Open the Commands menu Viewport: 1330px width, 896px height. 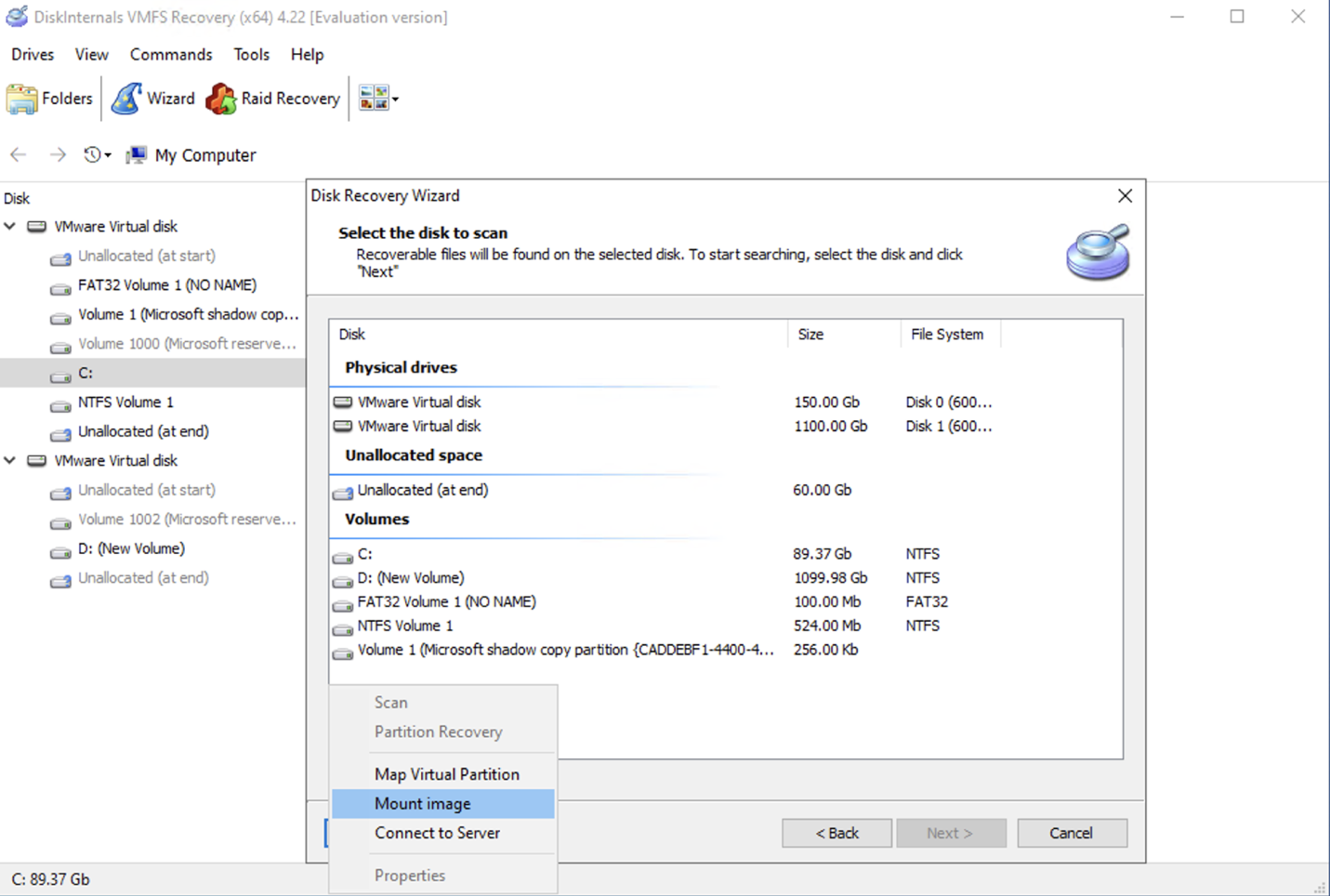click(171, 55)
